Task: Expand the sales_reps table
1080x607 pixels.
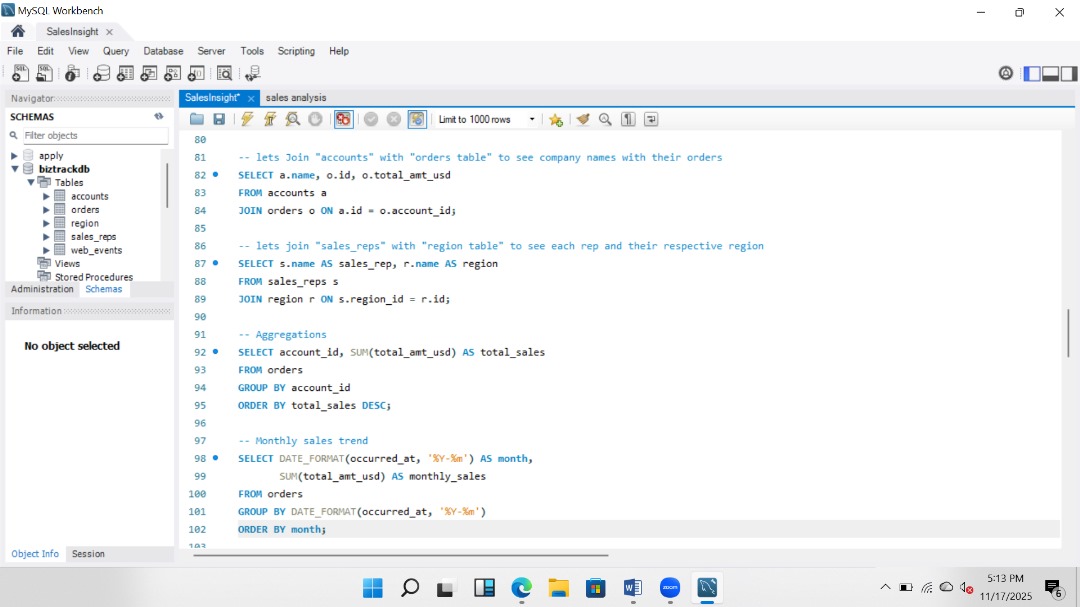Action: coord(46,236)
